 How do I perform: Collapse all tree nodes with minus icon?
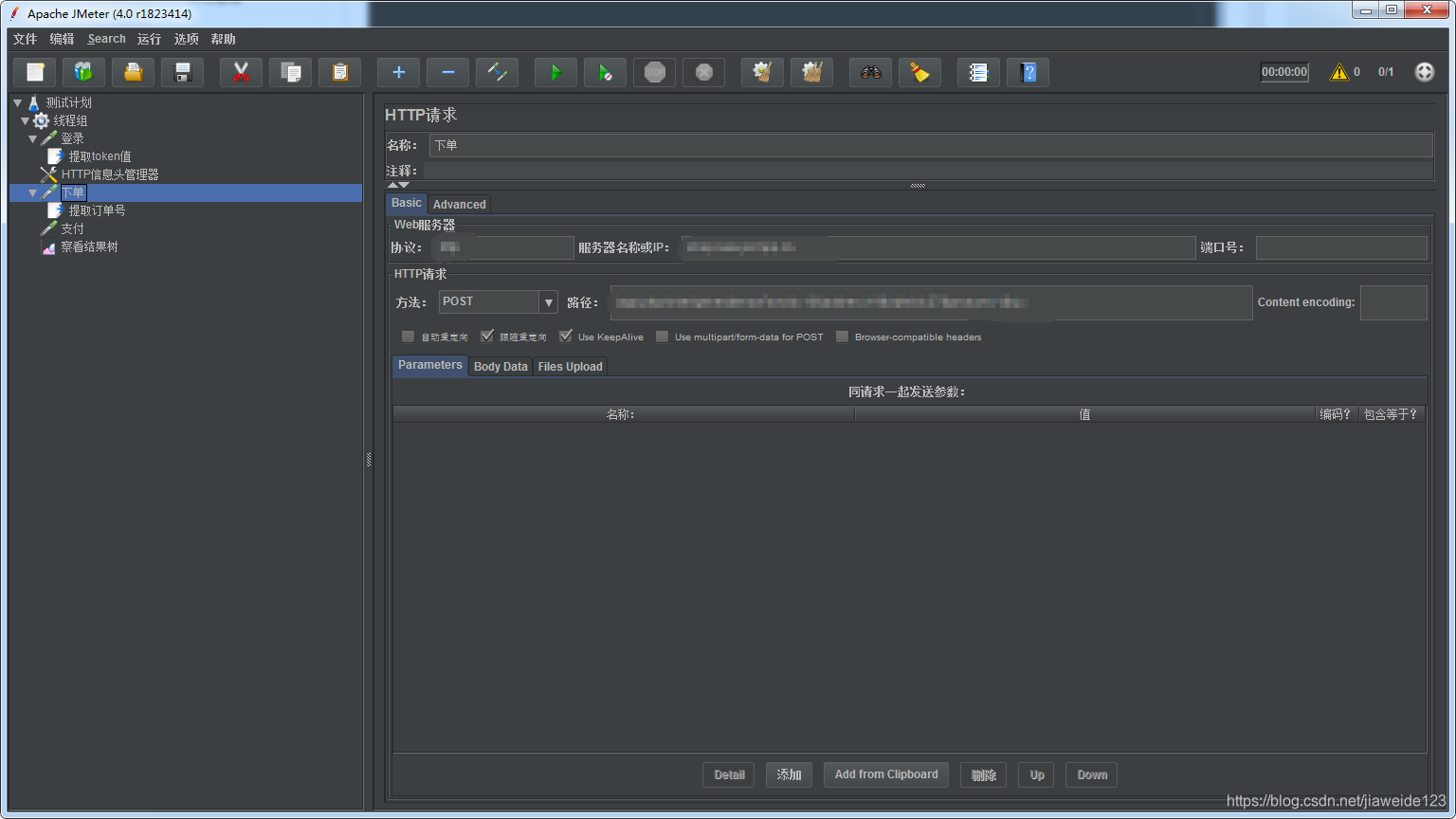point(448,72)
